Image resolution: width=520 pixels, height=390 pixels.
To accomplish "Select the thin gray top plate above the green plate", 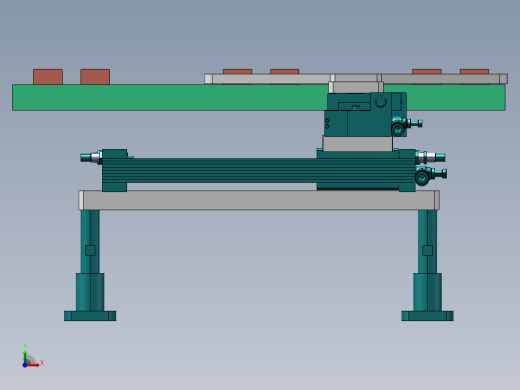I will coord(356,79).
